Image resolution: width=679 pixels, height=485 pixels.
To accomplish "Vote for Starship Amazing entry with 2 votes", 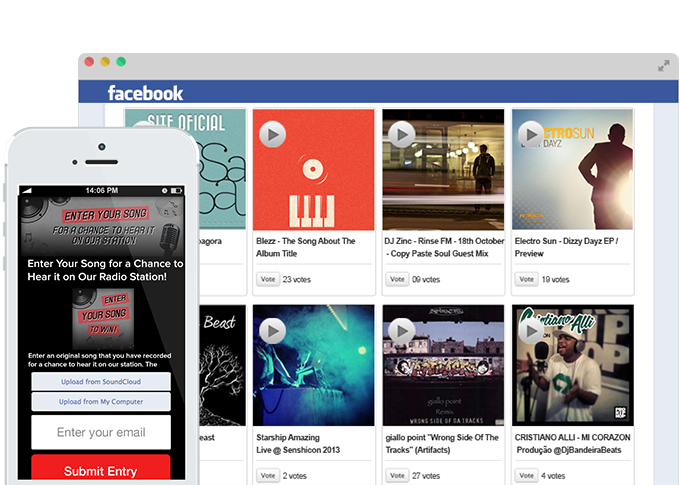I will (x=268, y=475).
